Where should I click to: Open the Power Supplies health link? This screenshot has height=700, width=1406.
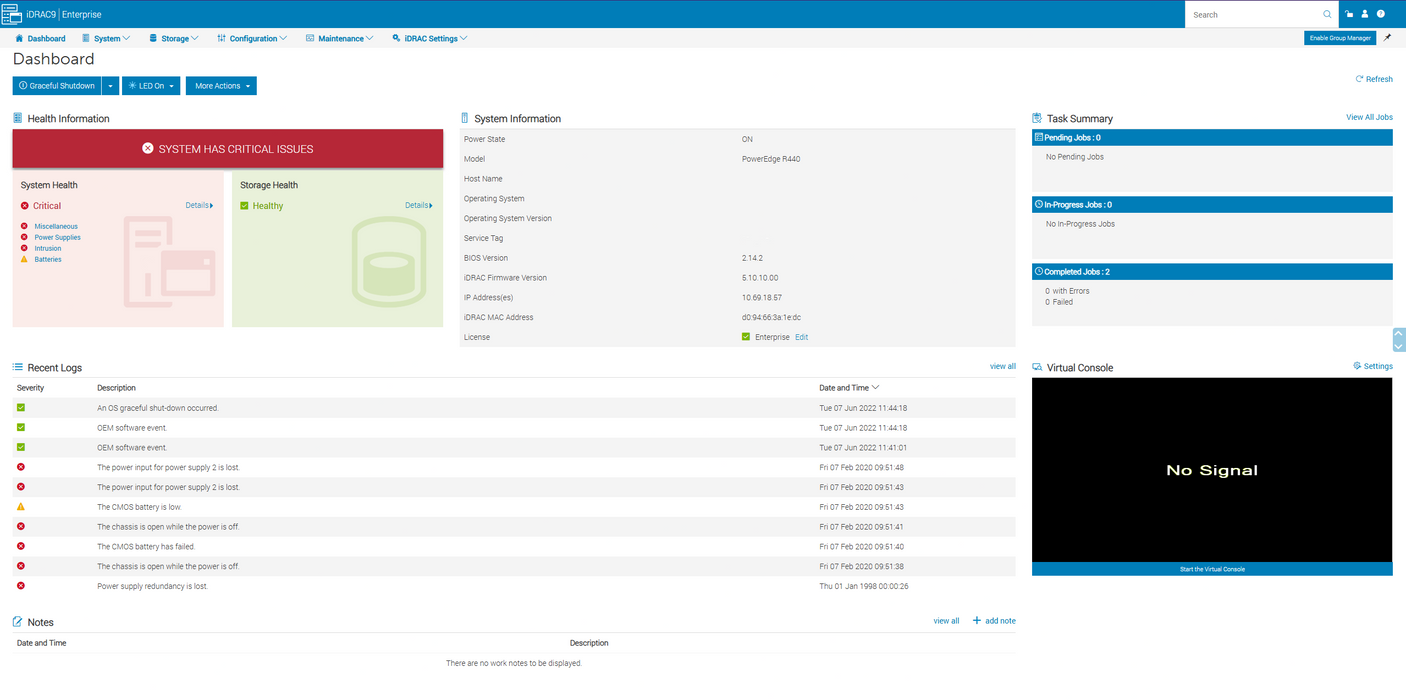pos(57,237)
